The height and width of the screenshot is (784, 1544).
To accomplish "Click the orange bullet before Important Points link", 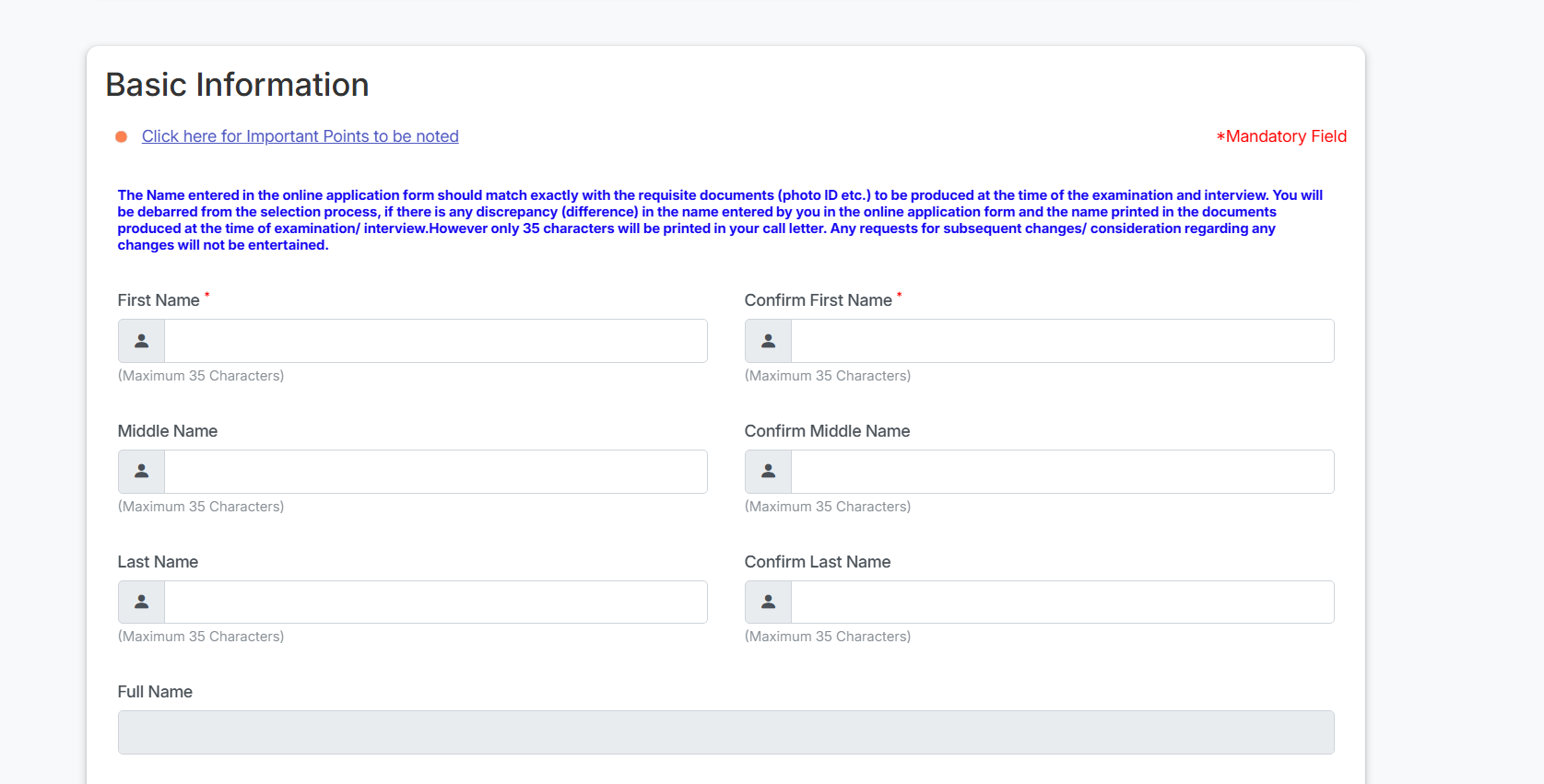I will 121,137.
